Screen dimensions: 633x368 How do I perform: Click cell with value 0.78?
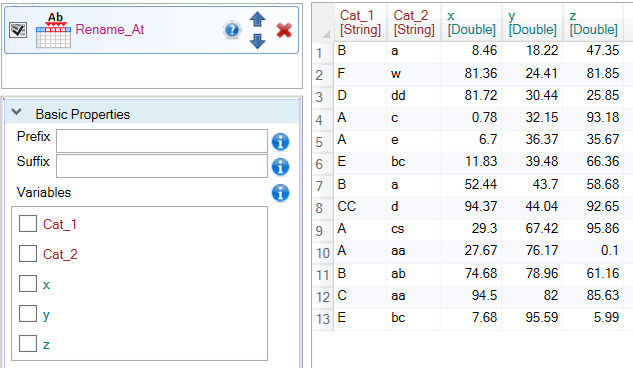(471, 118)
